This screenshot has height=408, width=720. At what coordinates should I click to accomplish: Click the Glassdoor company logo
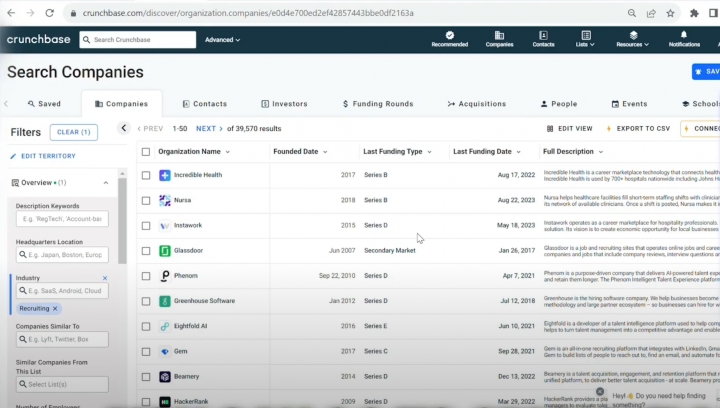pos(165,250)
